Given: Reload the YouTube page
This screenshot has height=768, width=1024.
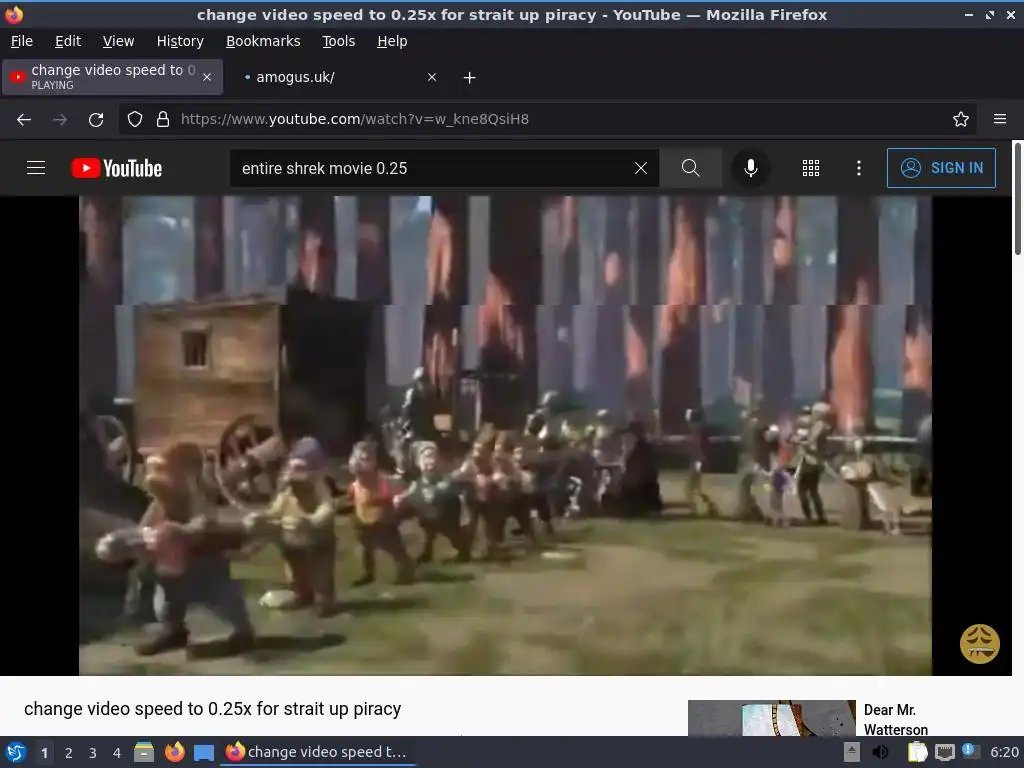Looking at the screenshot, I should [96, 120].
